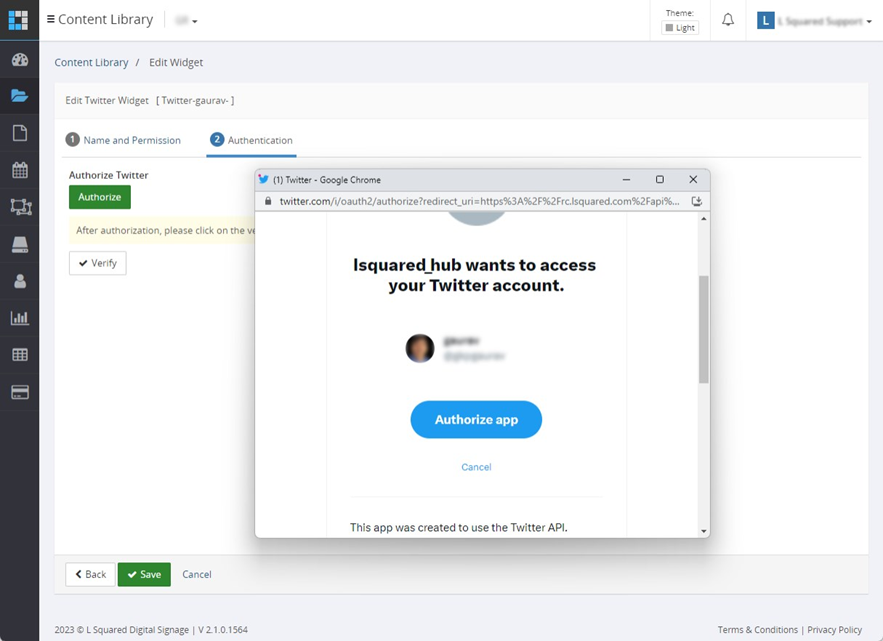
Task: Cancel editing the widget
Action: 197,575
